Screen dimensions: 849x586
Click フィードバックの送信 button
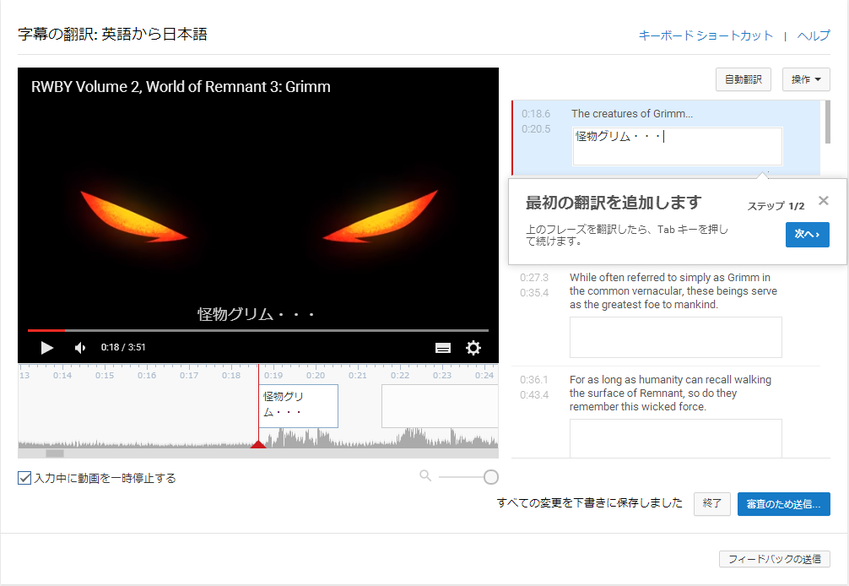(x=774, y=559)
